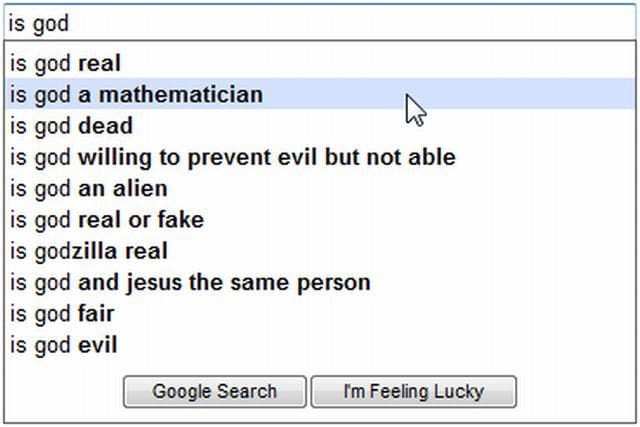The image size is (640, 427).
Task: Select "is god and jesus the same person"
Action: [x=190, y=282]
